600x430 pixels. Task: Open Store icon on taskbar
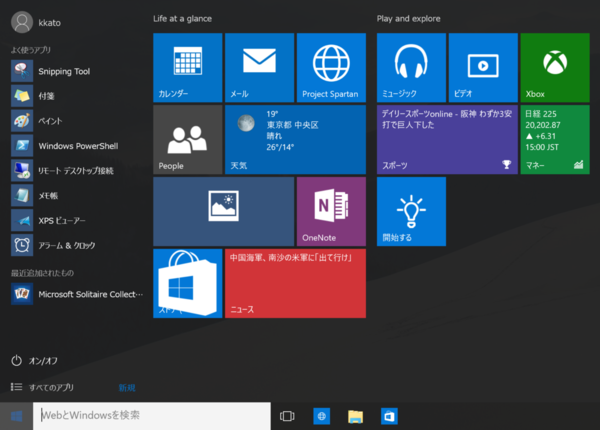pos(389,416)
